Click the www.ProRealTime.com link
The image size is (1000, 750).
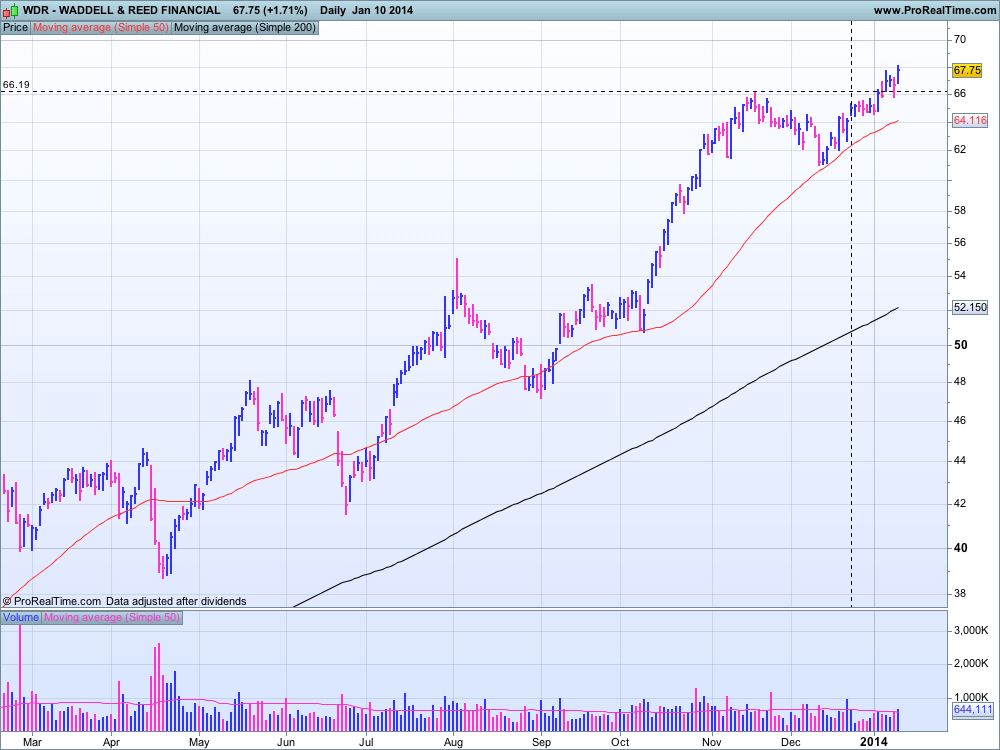point(934,10)
